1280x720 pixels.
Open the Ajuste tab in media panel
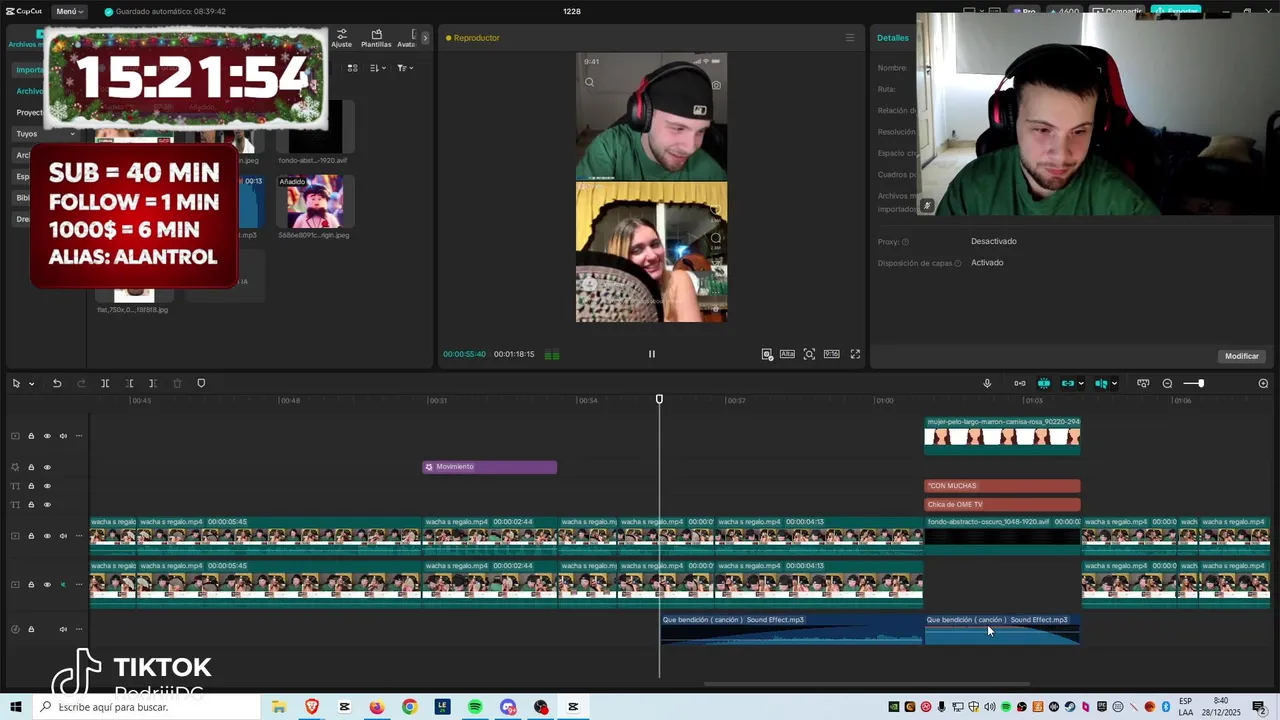[342, 38]
